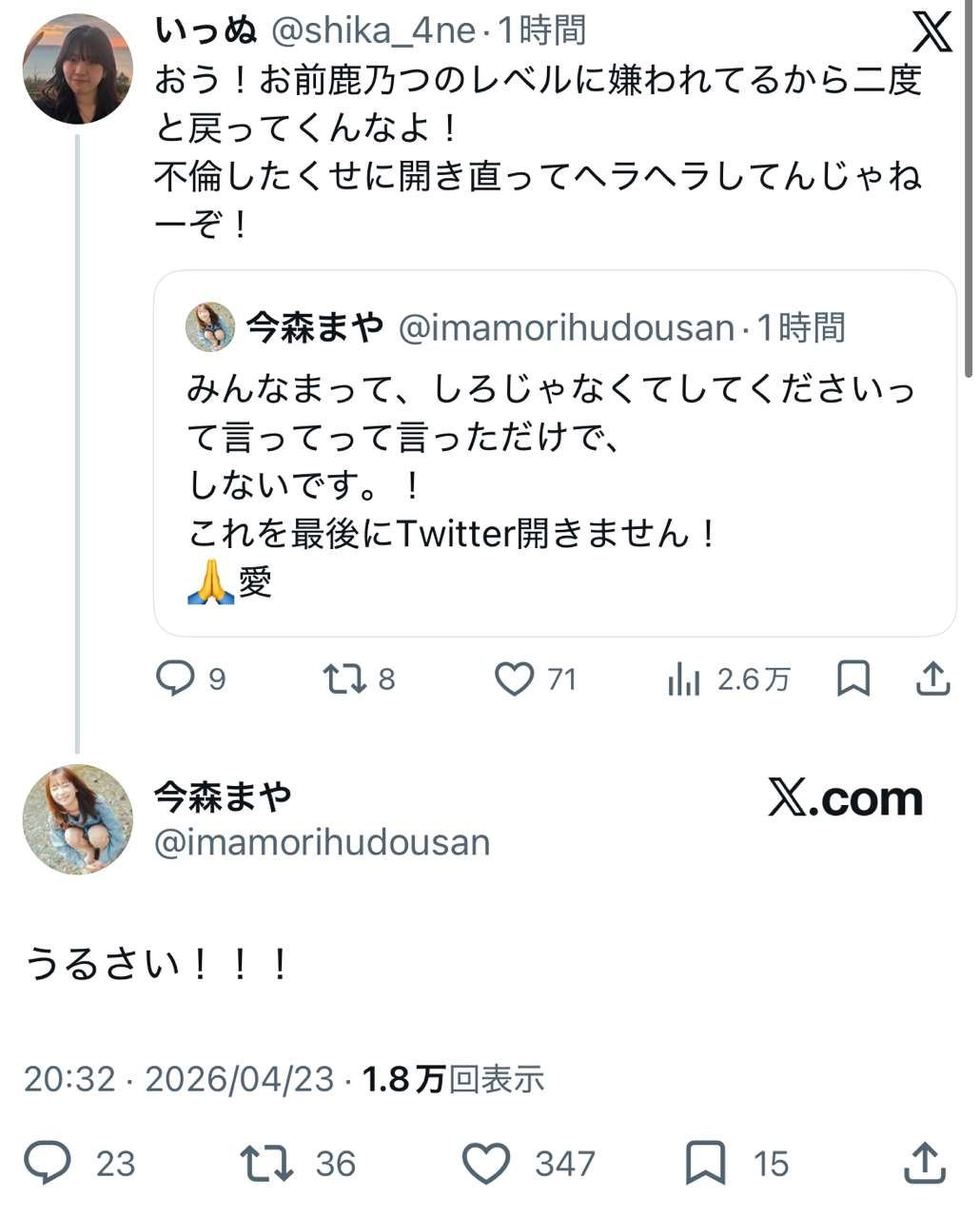Open the 今森まや avatar in quoted post

click(x=210, y=327)
